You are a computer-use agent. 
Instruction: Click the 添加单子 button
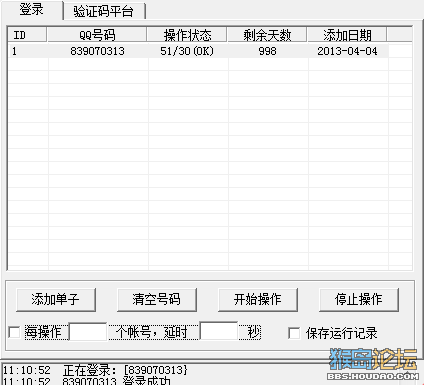[56, 299]
